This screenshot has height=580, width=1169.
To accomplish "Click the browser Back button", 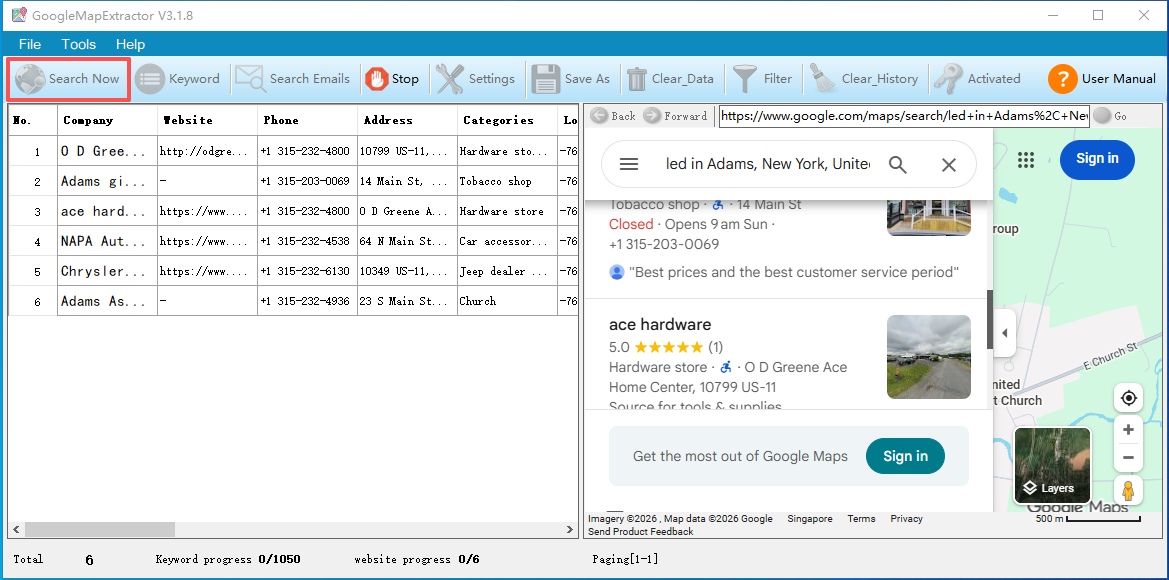I will click(x=613, y=116).
